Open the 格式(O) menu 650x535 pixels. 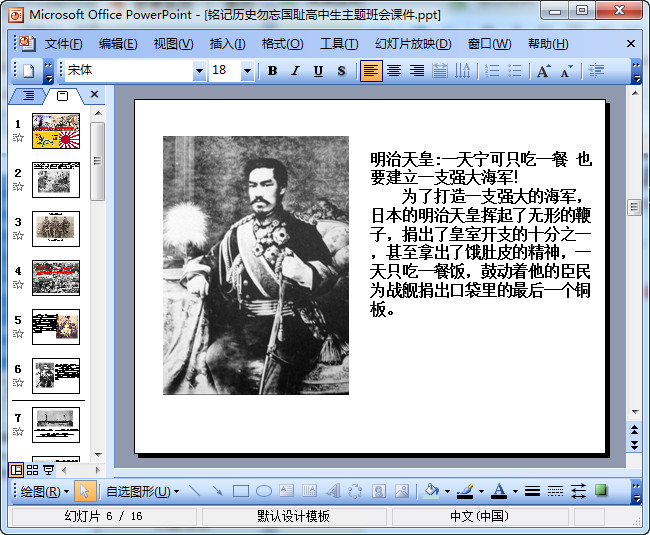[282, 44]
